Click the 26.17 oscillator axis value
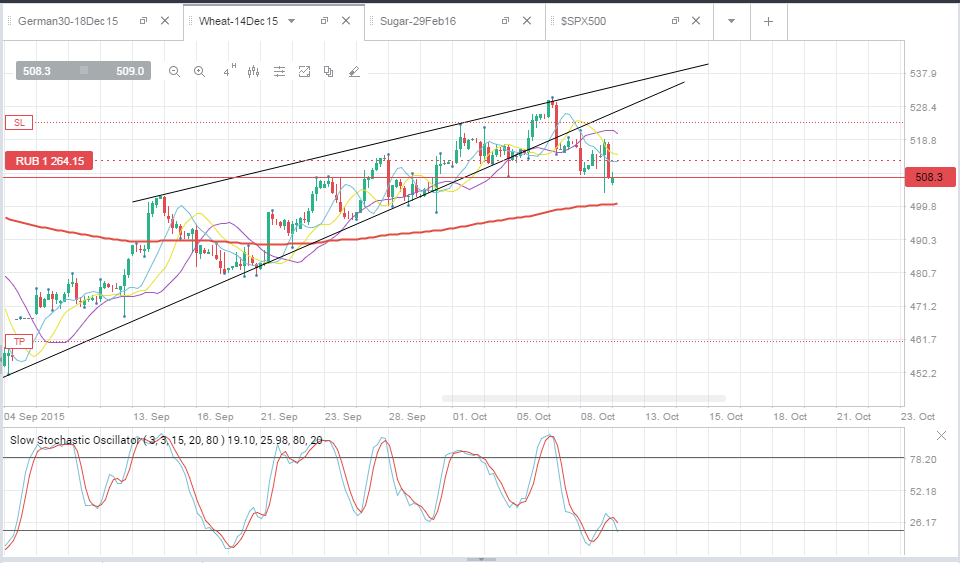Viewport: 960px width, 563px height. (x=923, y=523)
